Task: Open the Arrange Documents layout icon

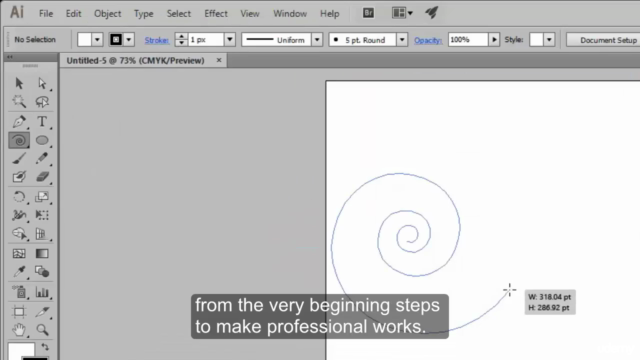Action: point(402,13)
